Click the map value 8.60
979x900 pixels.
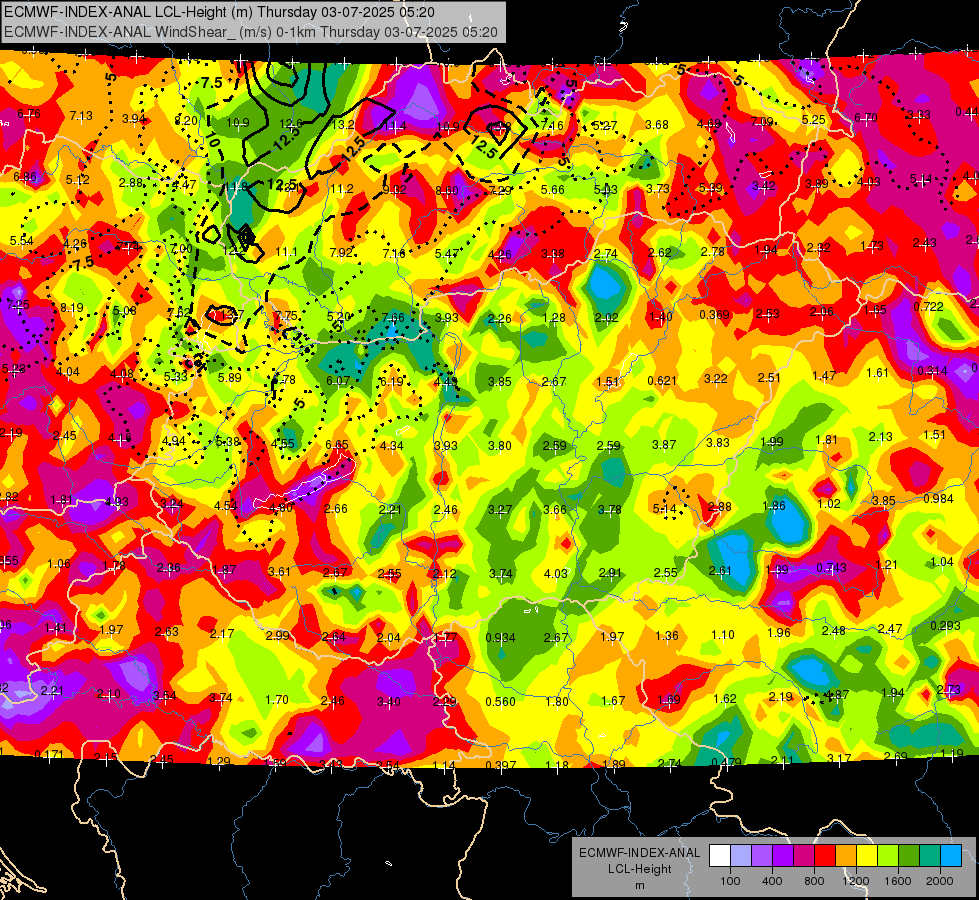(447, 190)
